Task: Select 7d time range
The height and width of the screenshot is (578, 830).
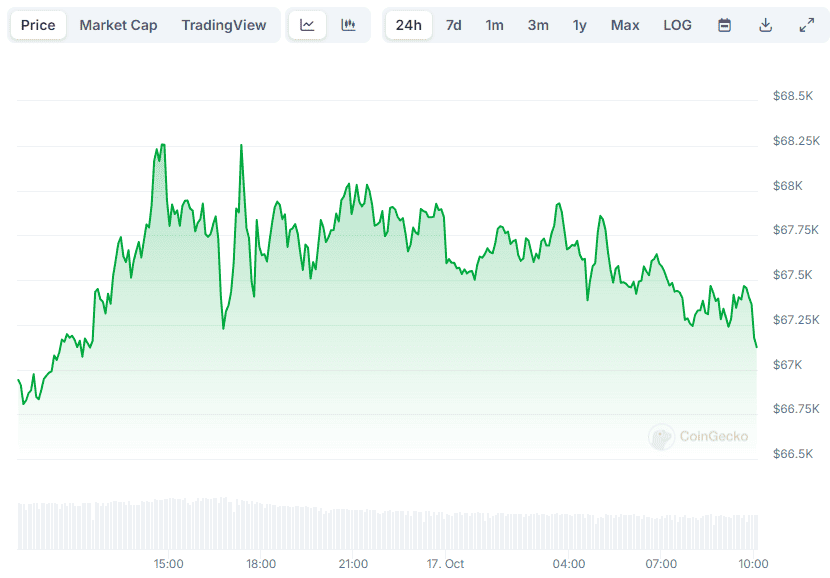Action: 453,25
